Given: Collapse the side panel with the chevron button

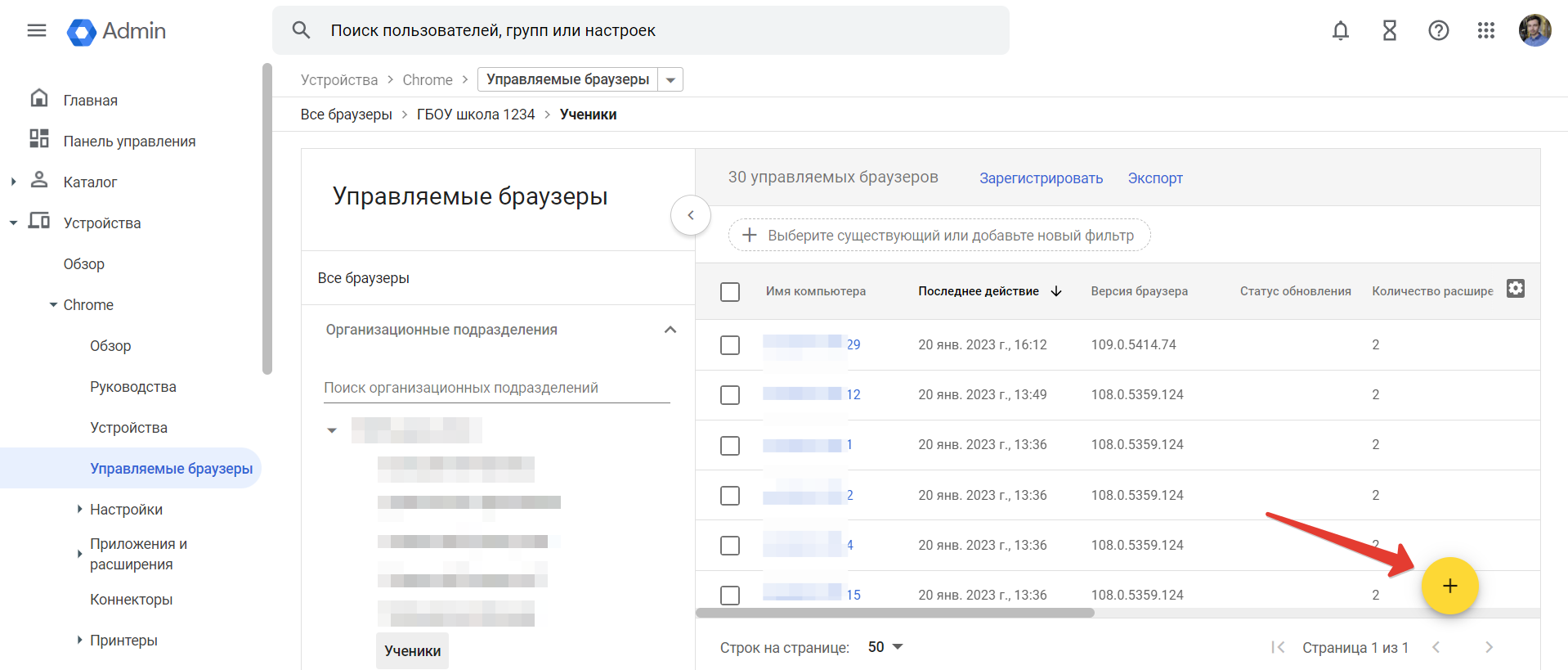Looking at the screenshot, I should 691,215.
